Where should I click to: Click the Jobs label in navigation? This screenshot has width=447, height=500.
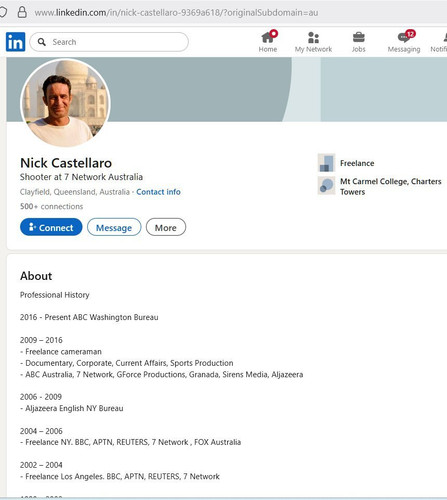[x=359, y=49]
